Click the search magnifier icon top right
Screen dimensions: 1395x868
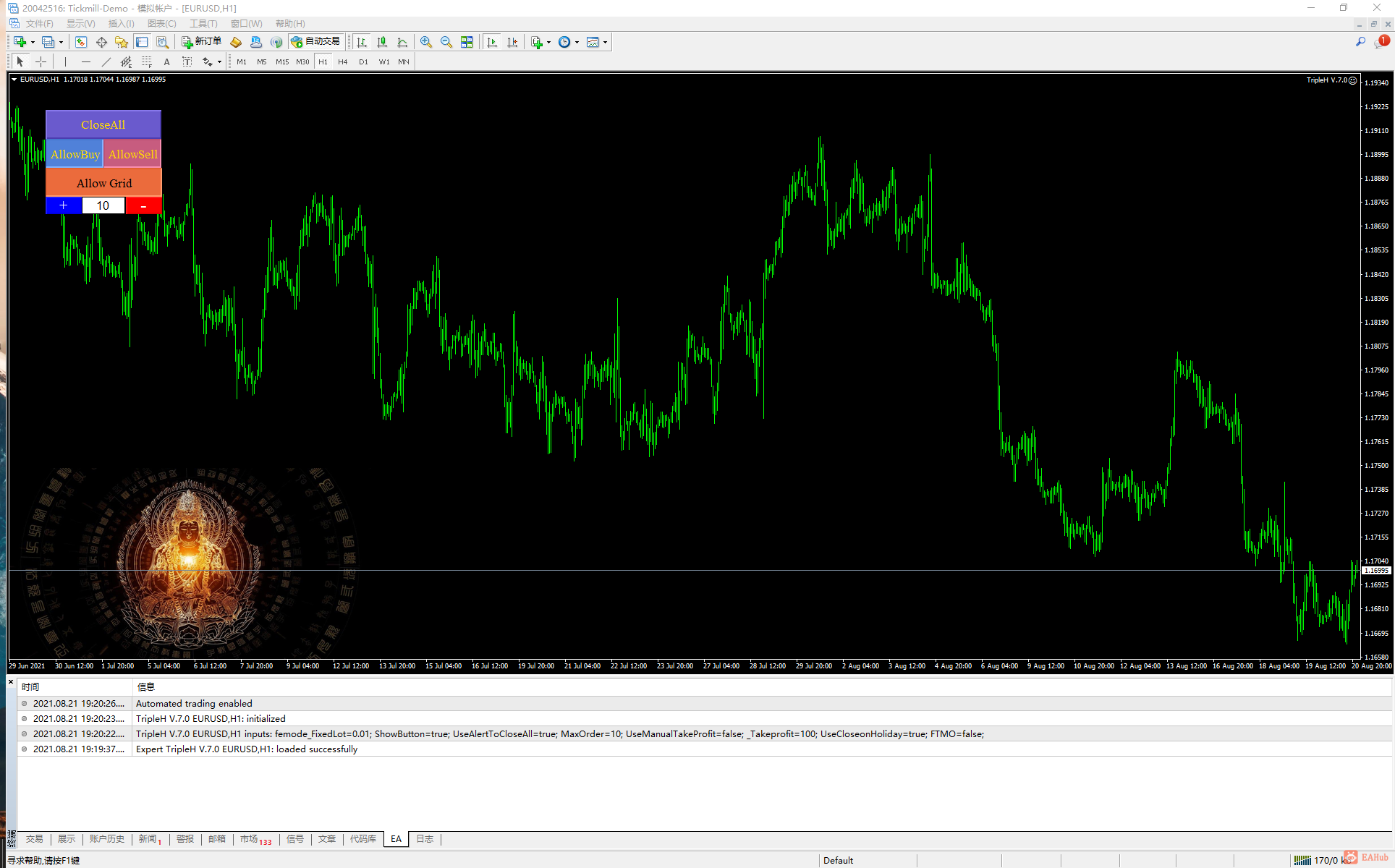1361,42
